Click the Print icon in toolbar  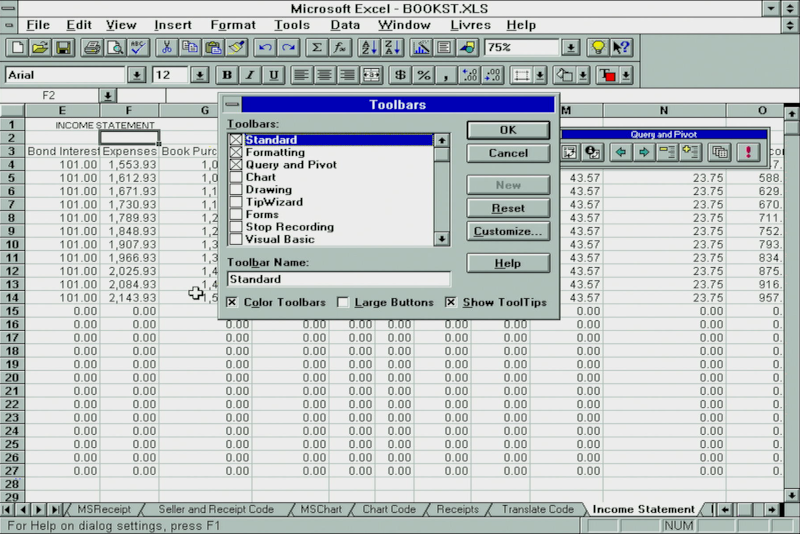tap(91, 47)
